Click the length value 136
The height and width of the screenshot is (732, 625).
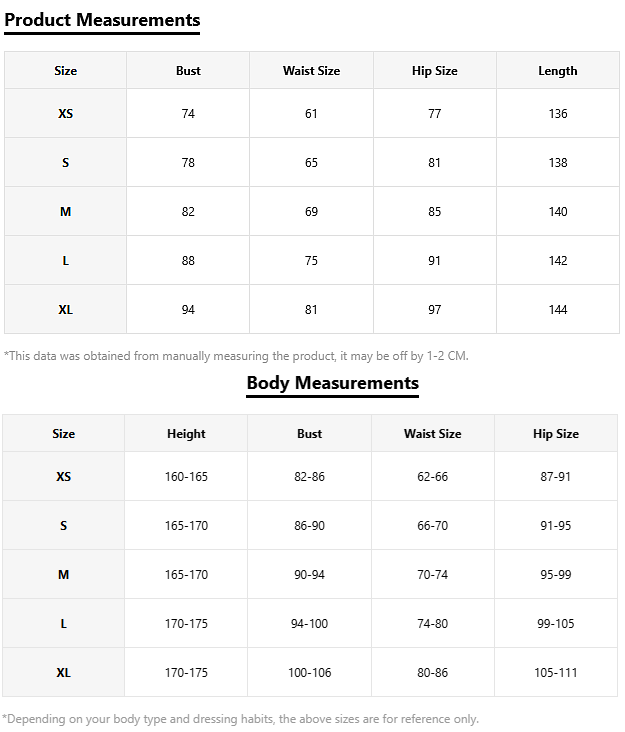tap(557, 114)
